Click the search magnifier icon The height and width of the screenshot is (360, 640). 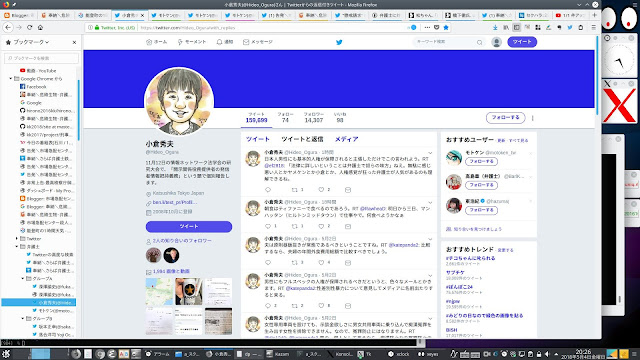click(x=480, y=42)
